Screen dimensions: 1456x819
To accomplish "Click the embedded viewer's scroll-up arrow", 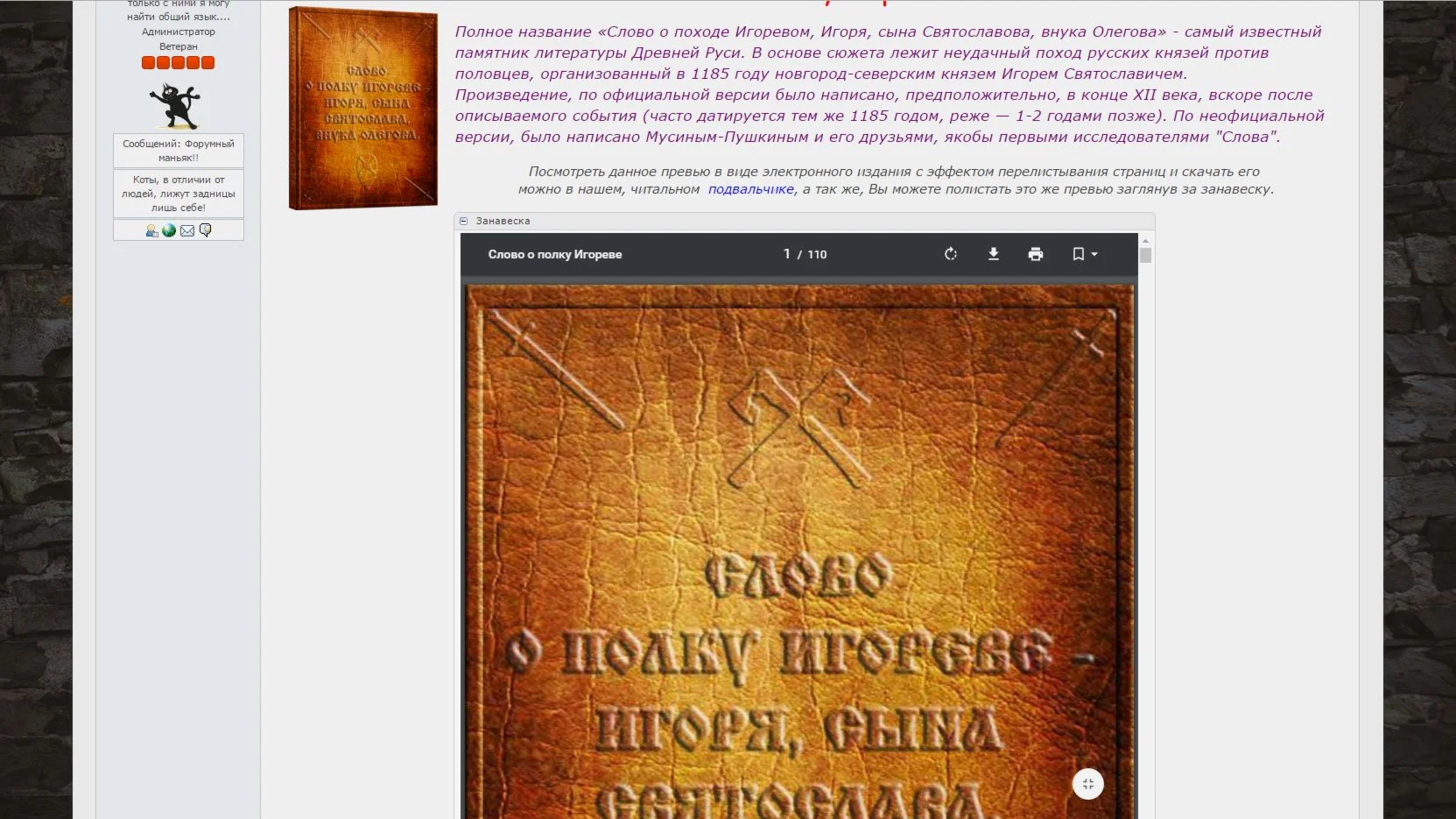I will [x=1145, y=241].
